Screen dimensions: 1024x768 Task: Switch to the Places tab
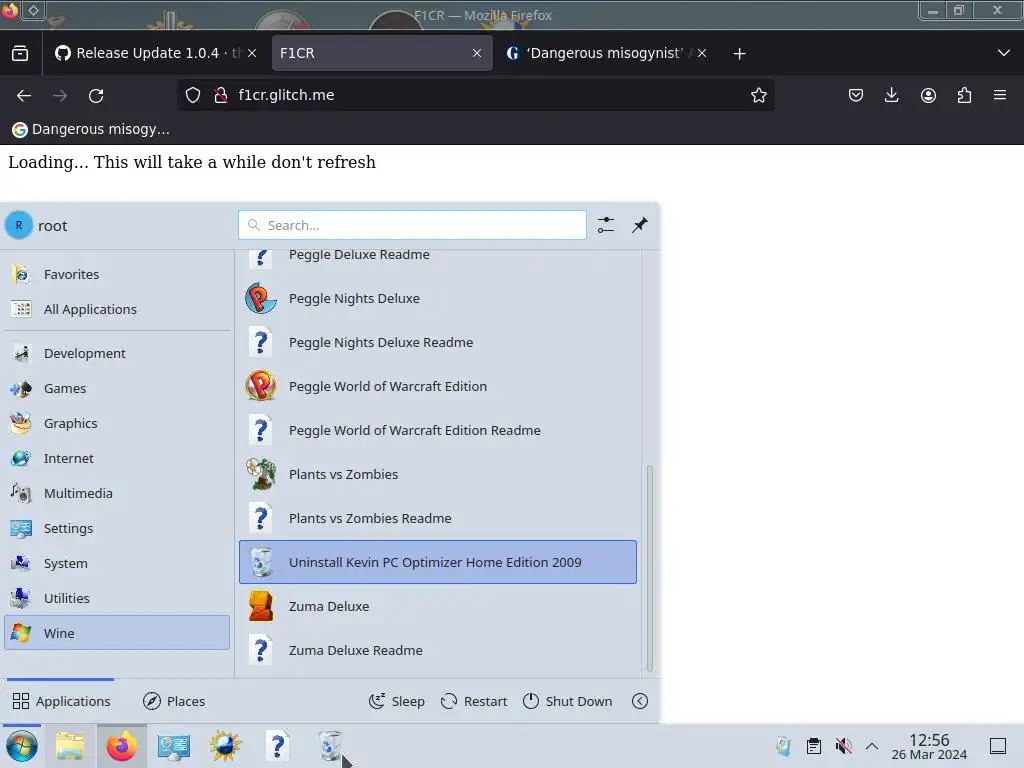pyautogui.click(x=174, y=701)
